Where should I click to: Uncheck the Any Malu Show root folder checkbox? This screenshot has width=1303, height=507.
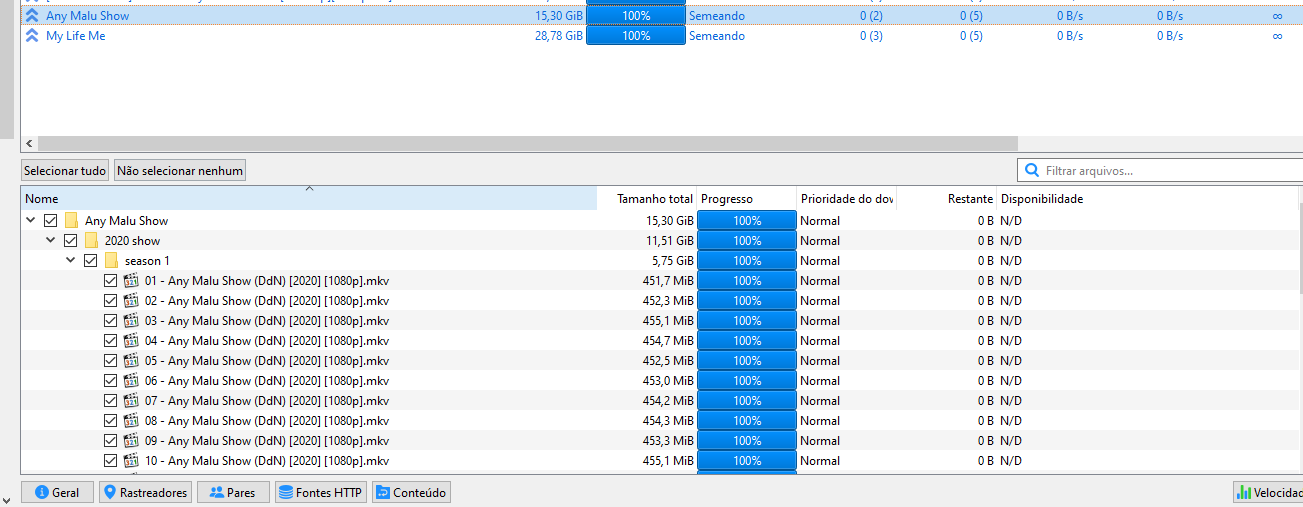click(51, 221)
